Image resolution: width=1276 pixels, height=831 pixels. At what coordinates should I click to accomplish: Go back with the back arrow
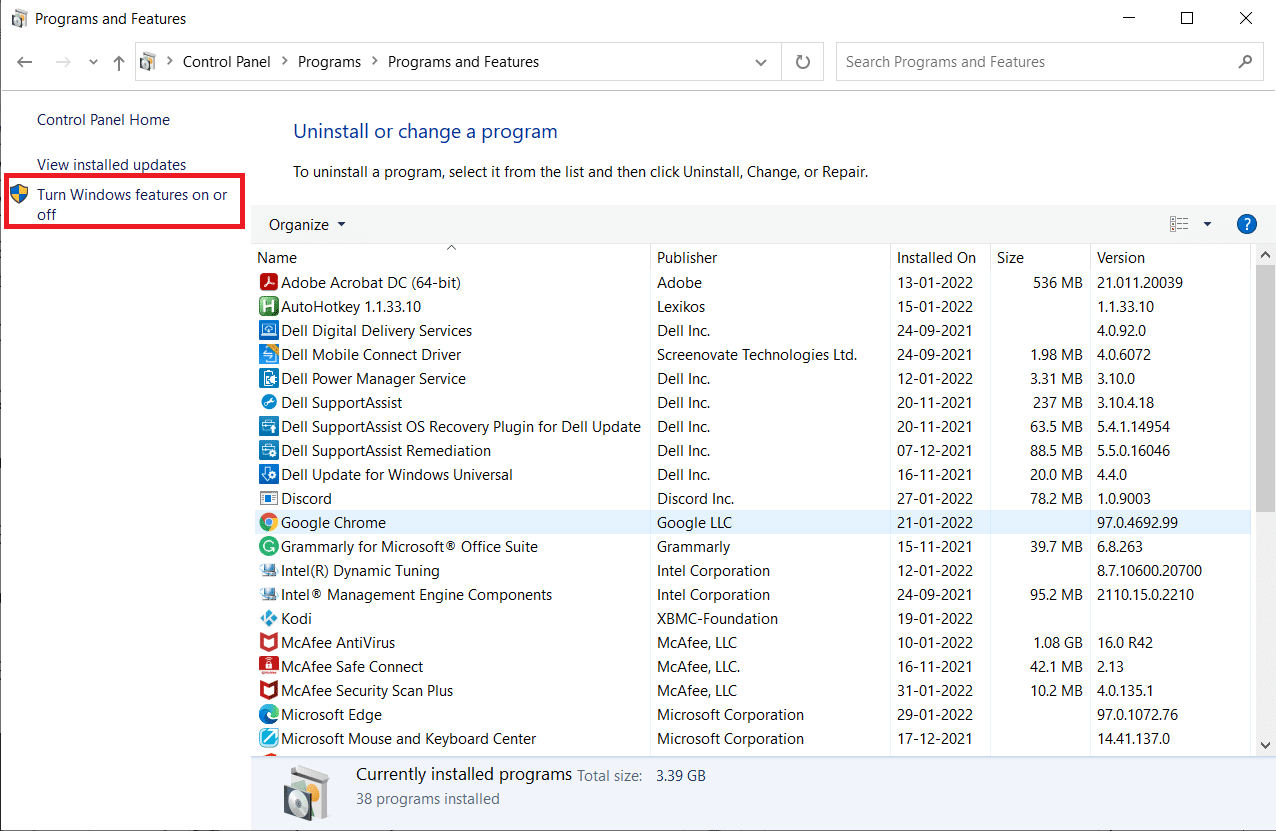coord(25,62)
